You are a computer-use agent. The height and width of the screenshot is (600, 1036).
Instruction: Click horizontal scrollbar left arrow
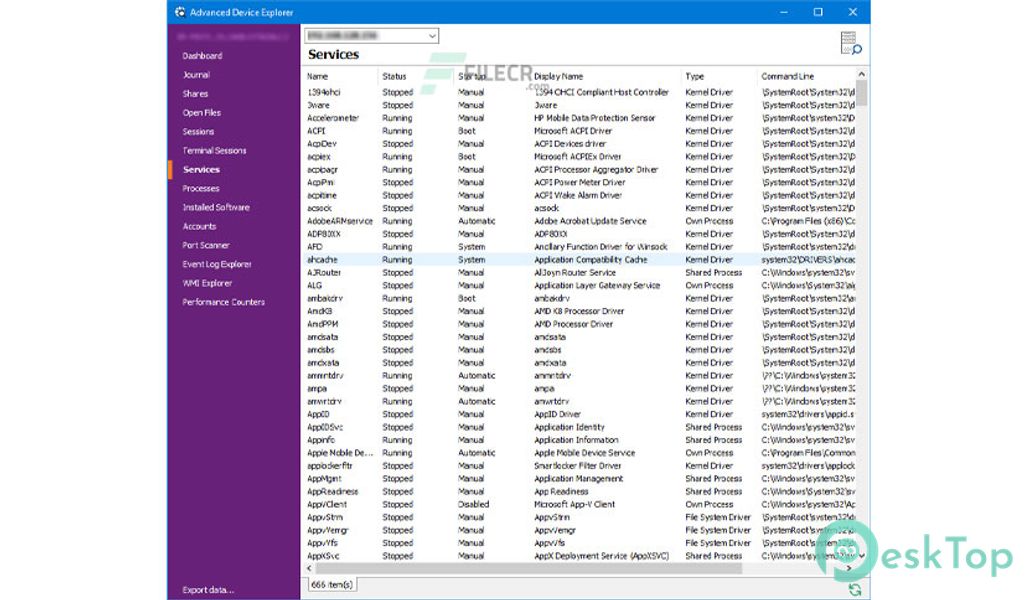pyautogui.click(x=308, y=568)
